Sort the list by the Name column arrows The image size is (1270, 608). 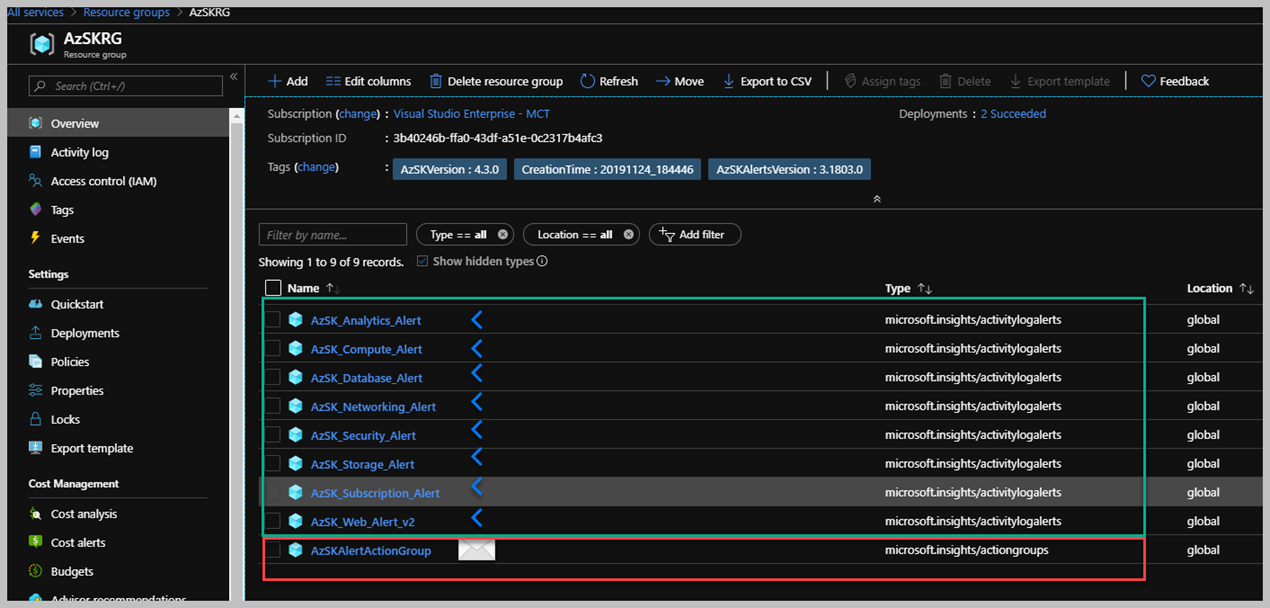pyautogui.click(x=333, y=289)
